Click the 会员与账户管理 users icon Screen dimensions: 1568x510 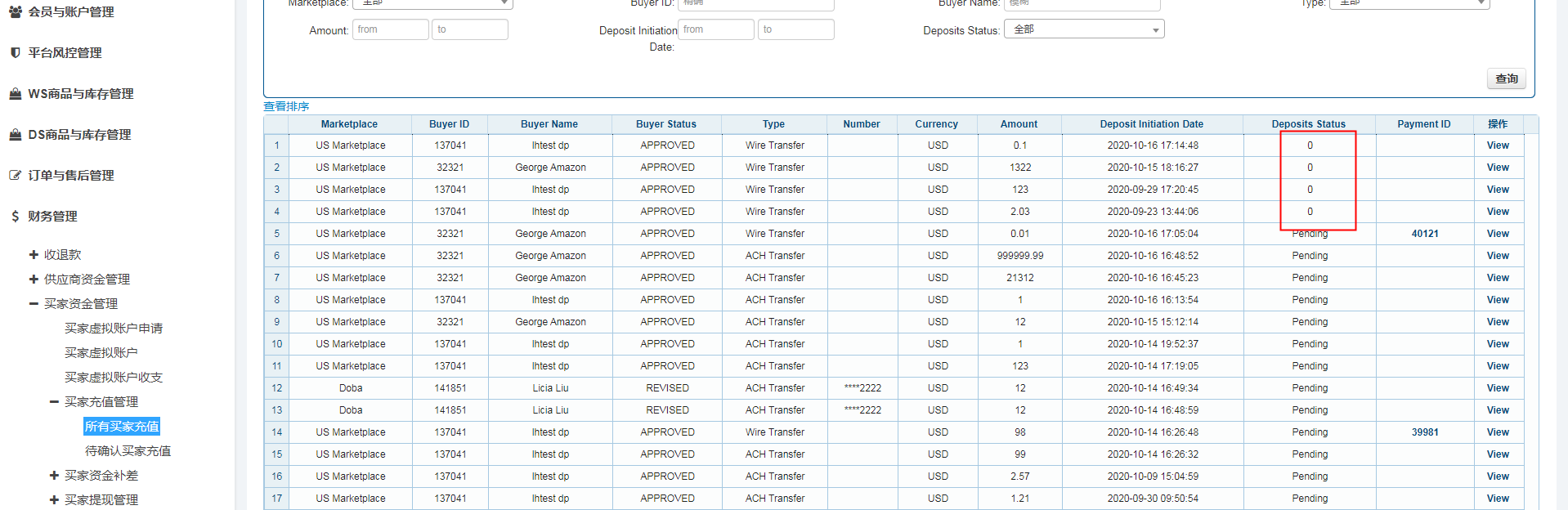click(15, 12)
